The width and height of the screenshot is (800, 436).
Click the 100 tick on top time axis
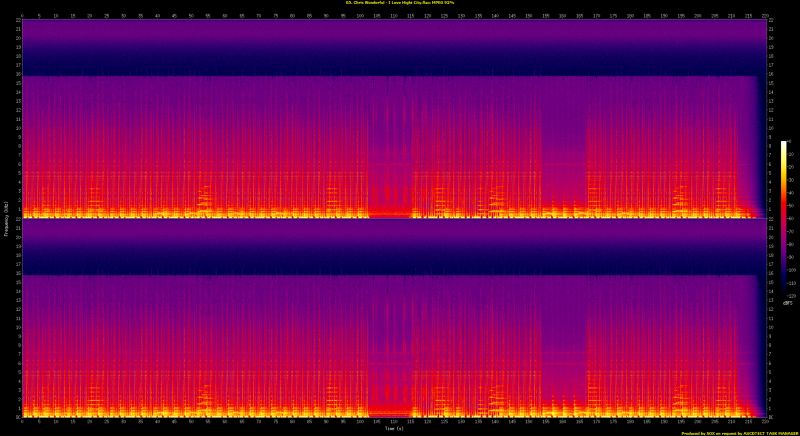(360, 15)
